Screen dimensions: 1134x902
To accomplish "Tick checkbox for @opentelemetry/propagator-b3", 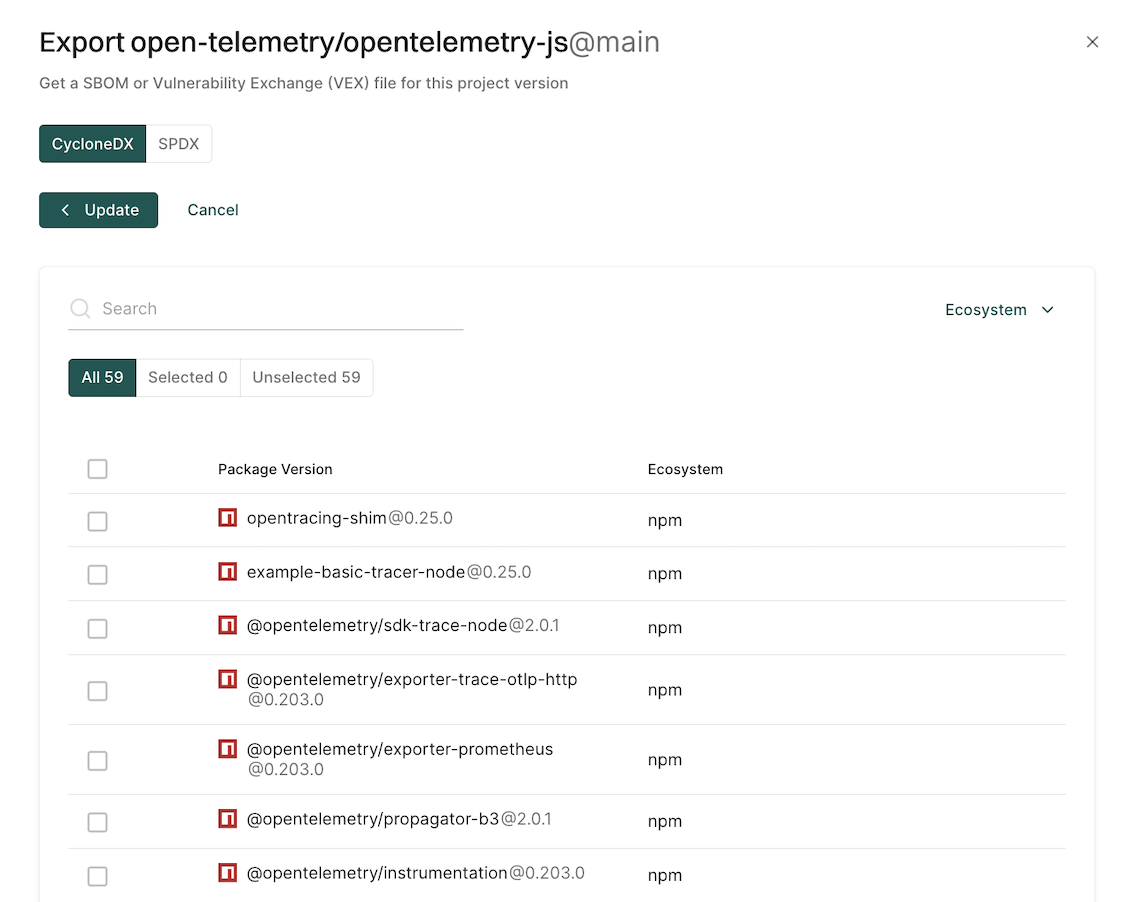I will point(97,822).
